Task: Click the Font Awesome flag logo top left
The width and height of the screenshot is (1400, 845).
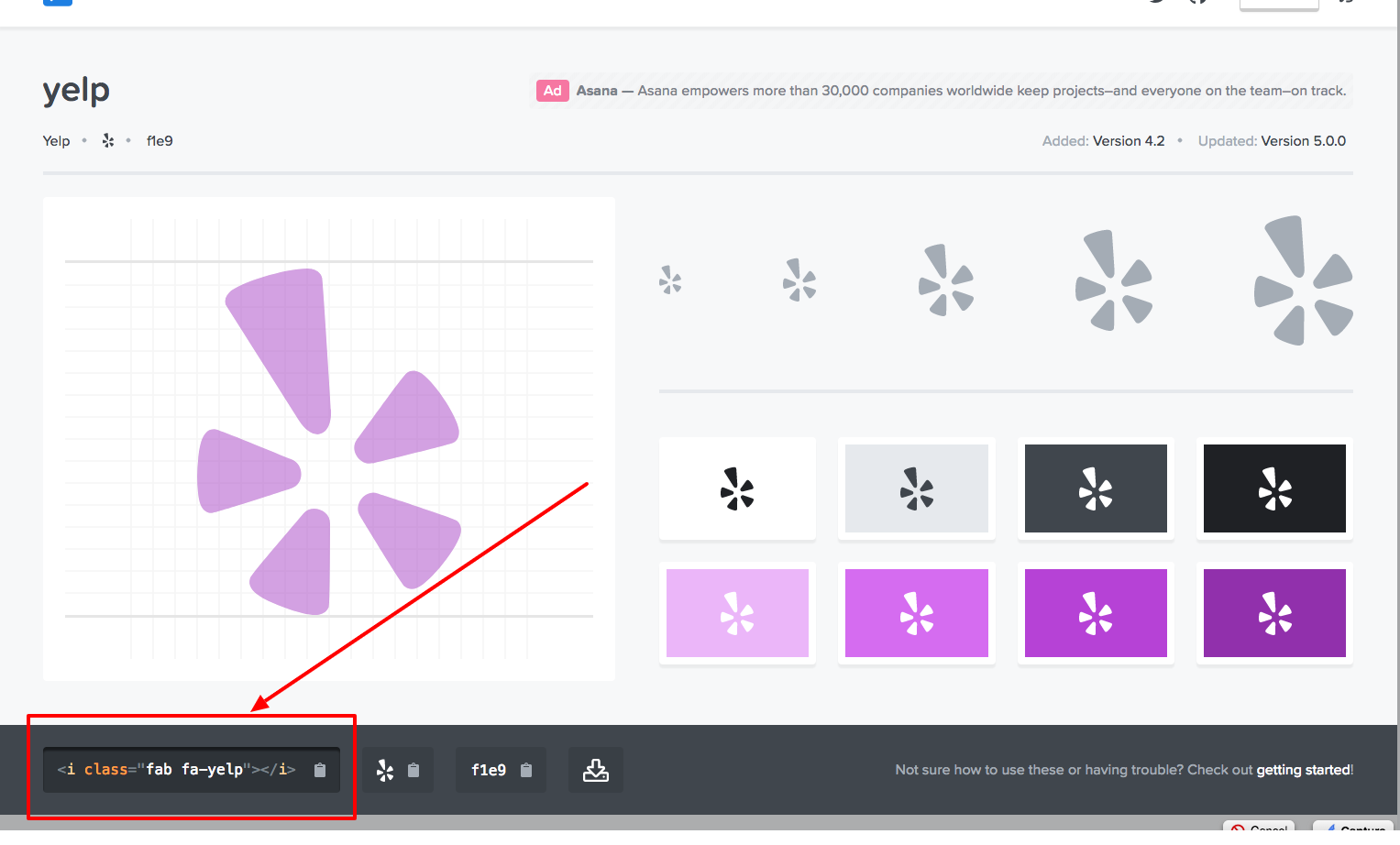Action: (x=57, y=3)
